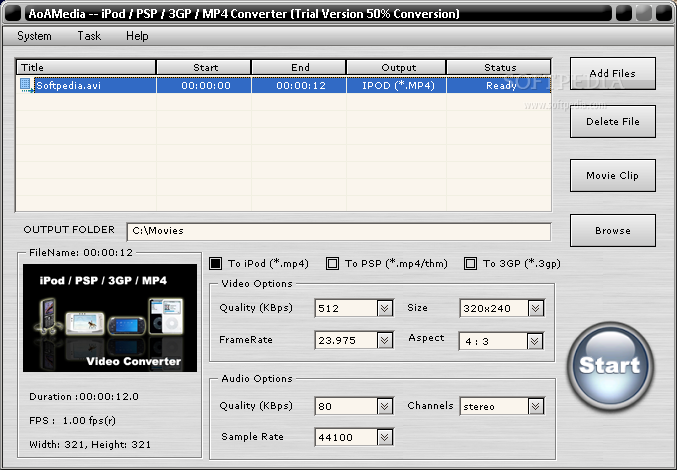
Task: Click the Width: 321, Height: 321 text
Action: pyautogui.click(x=90, y=445)
